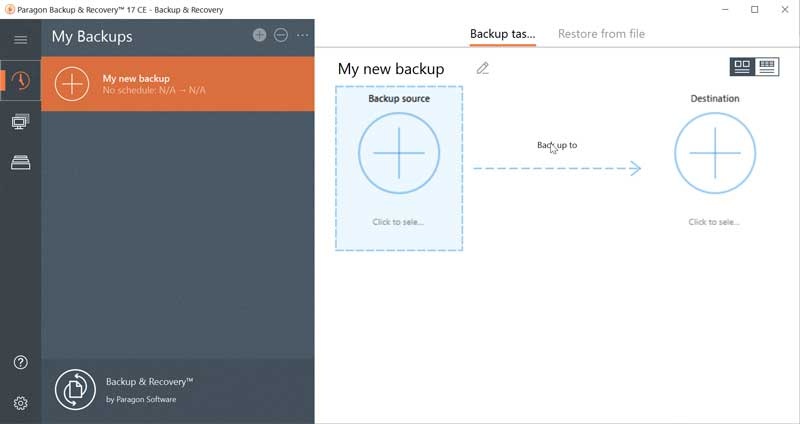Click the 'My new backup' title heading
This screenshot has width=800, height=424.
pyautogui.click(x=391, y=69)
